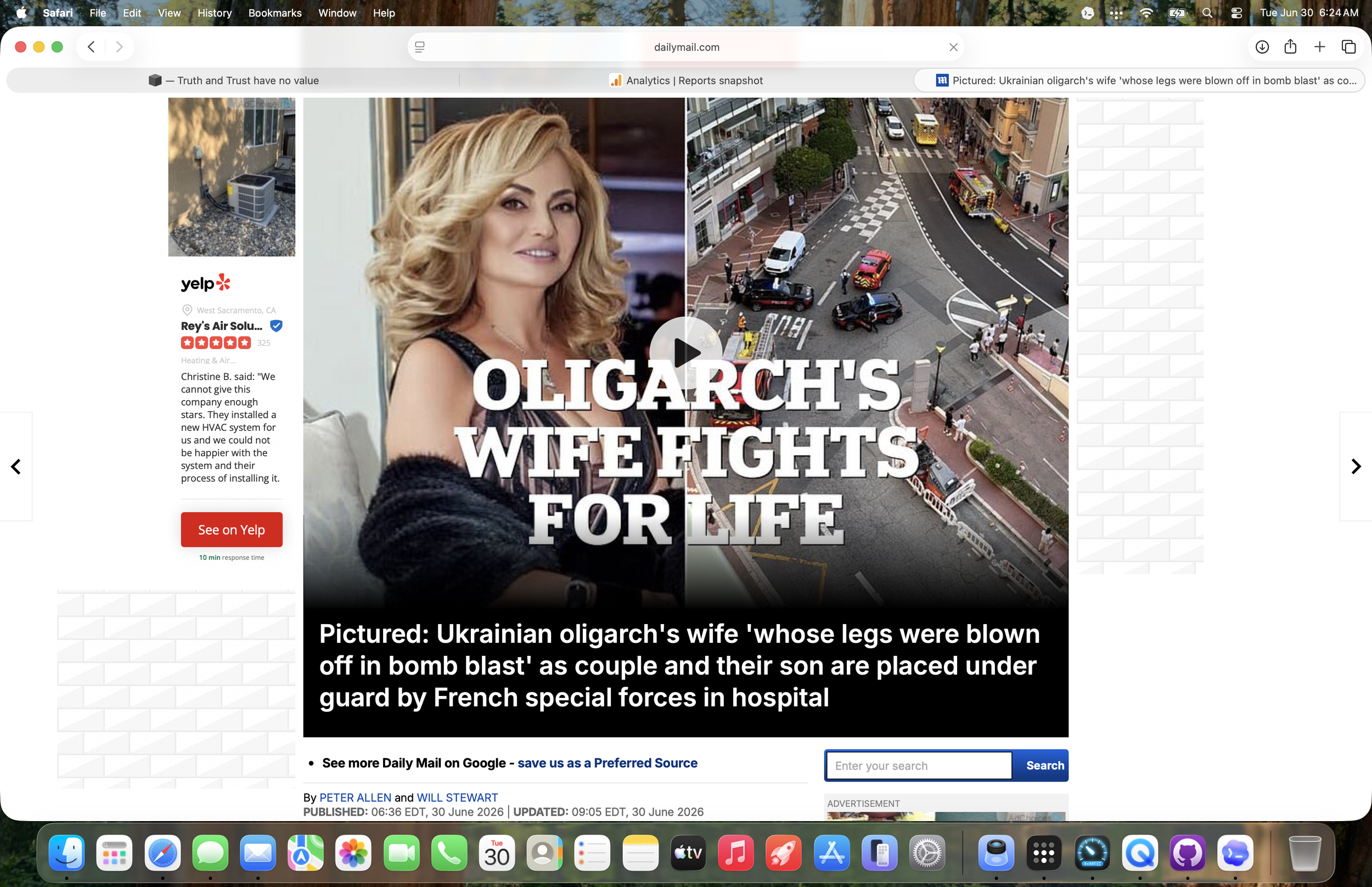
Task: Open Mail from the Dock
Action: coord(258,853)
